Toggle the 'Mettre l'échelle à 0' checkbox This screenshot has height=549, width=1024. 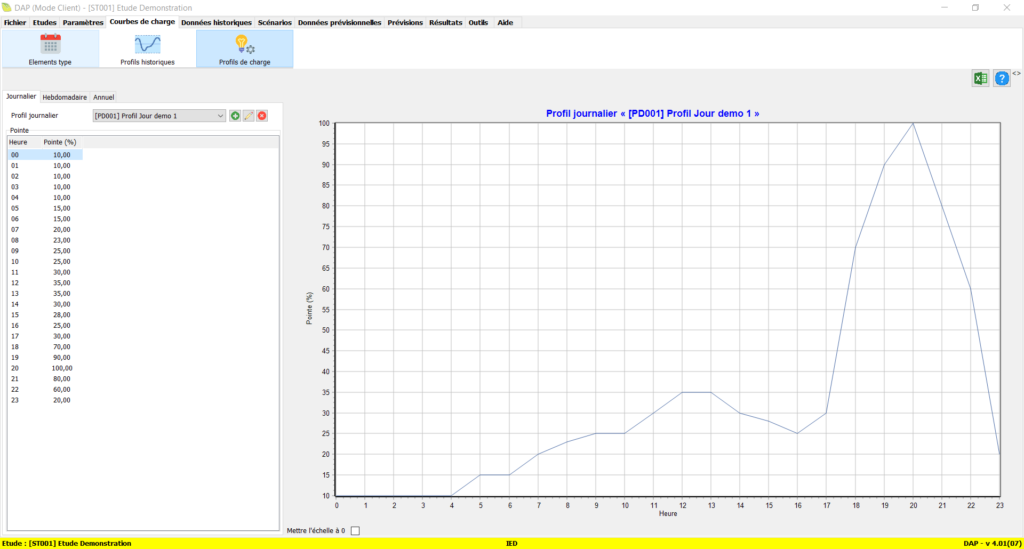354,530
